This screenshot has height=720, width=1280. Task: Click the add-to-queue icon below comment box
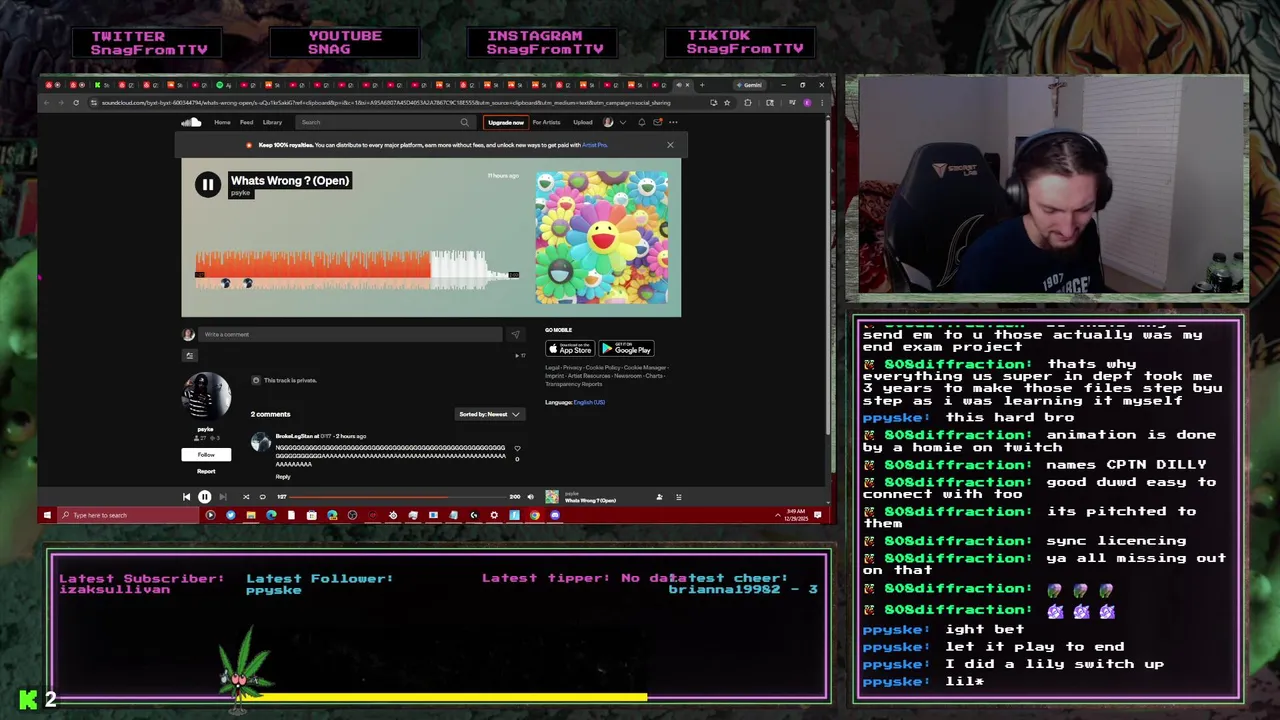(x=189, y=355)
